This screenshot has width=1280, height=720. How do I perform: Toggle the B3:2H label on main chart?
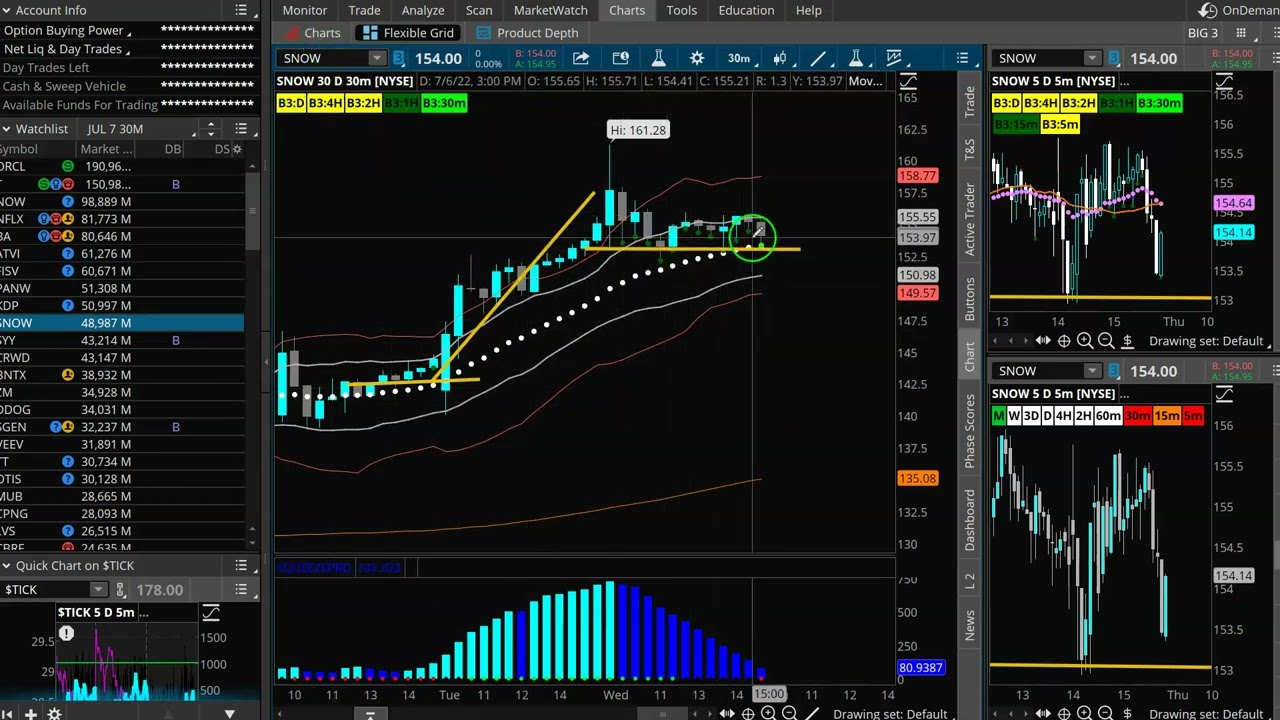point(364,103)
